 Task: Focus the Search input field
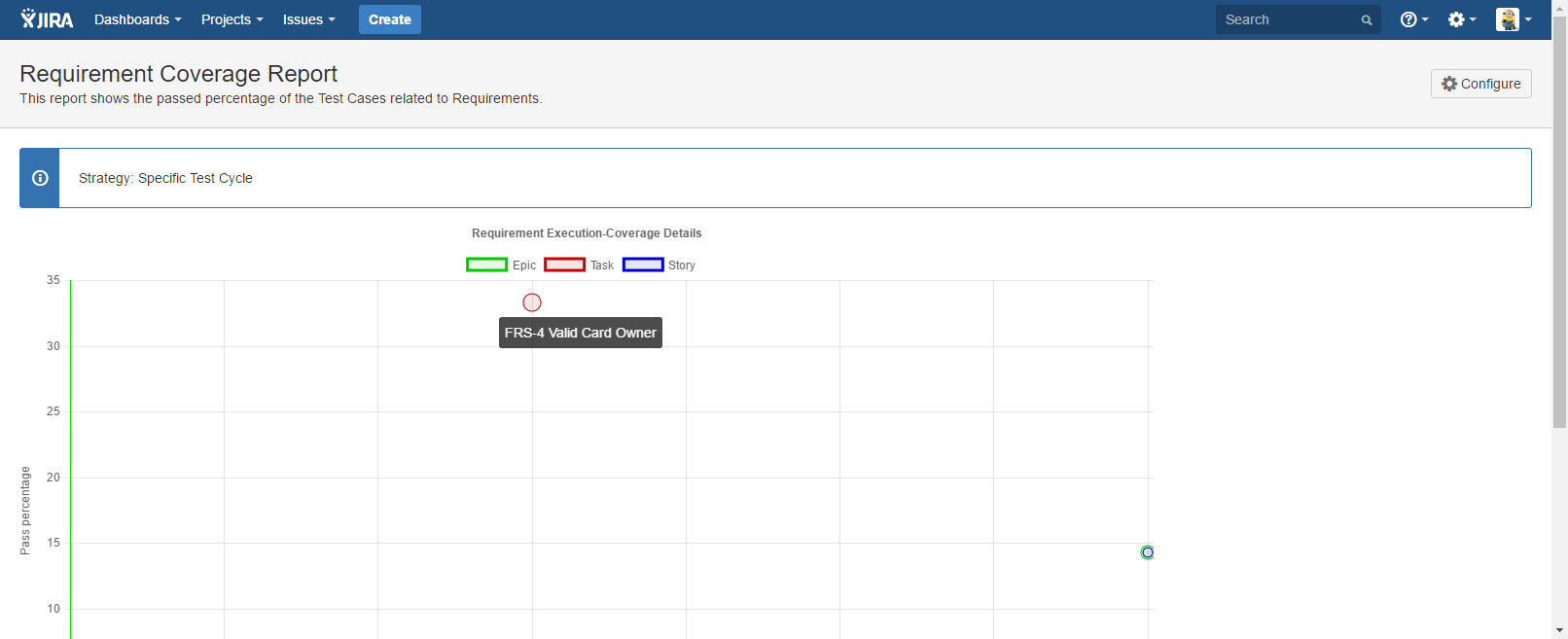click(1286, 19)
